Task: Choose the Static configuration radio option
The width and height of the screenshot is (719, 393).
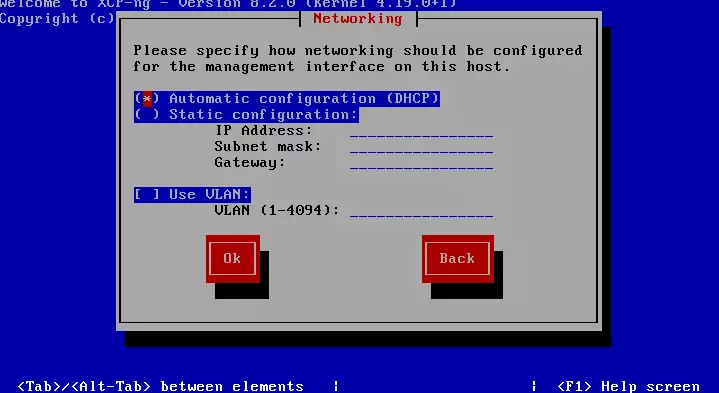Action: (x=246, y=115)
